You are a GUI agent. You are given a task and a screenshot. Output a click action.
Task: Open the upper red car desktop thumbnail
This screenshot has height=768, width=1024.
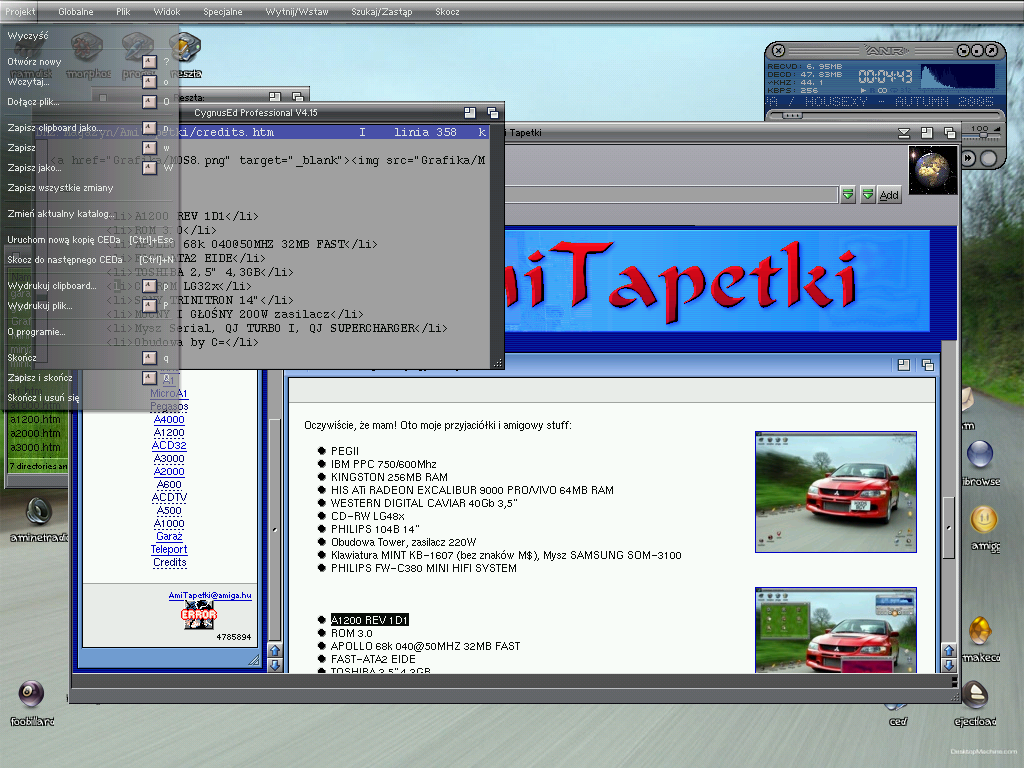pos(835,492)
